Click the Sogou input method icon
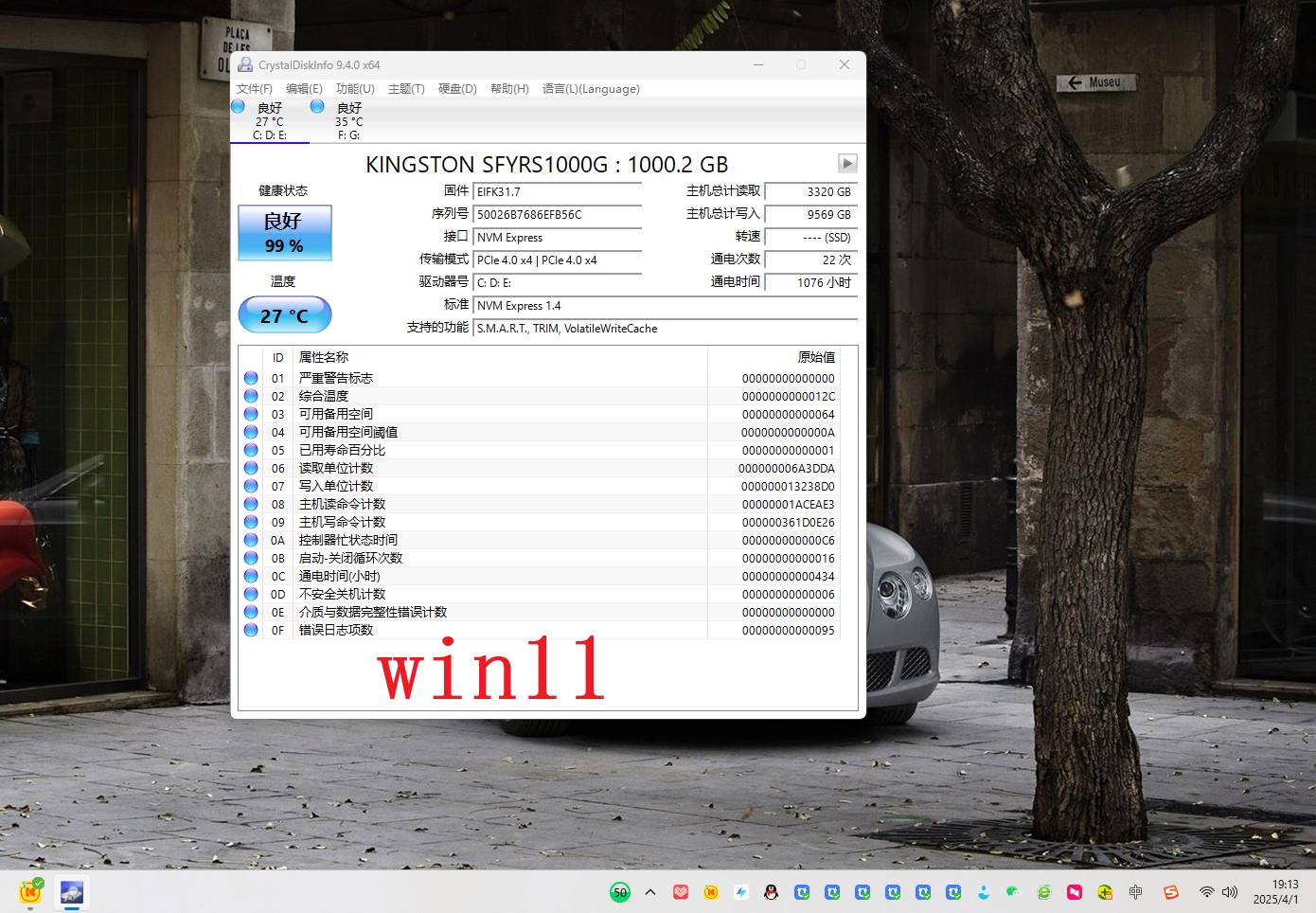The width and height of the screenshot is (1316, 913). click(x=1171, y=892)
